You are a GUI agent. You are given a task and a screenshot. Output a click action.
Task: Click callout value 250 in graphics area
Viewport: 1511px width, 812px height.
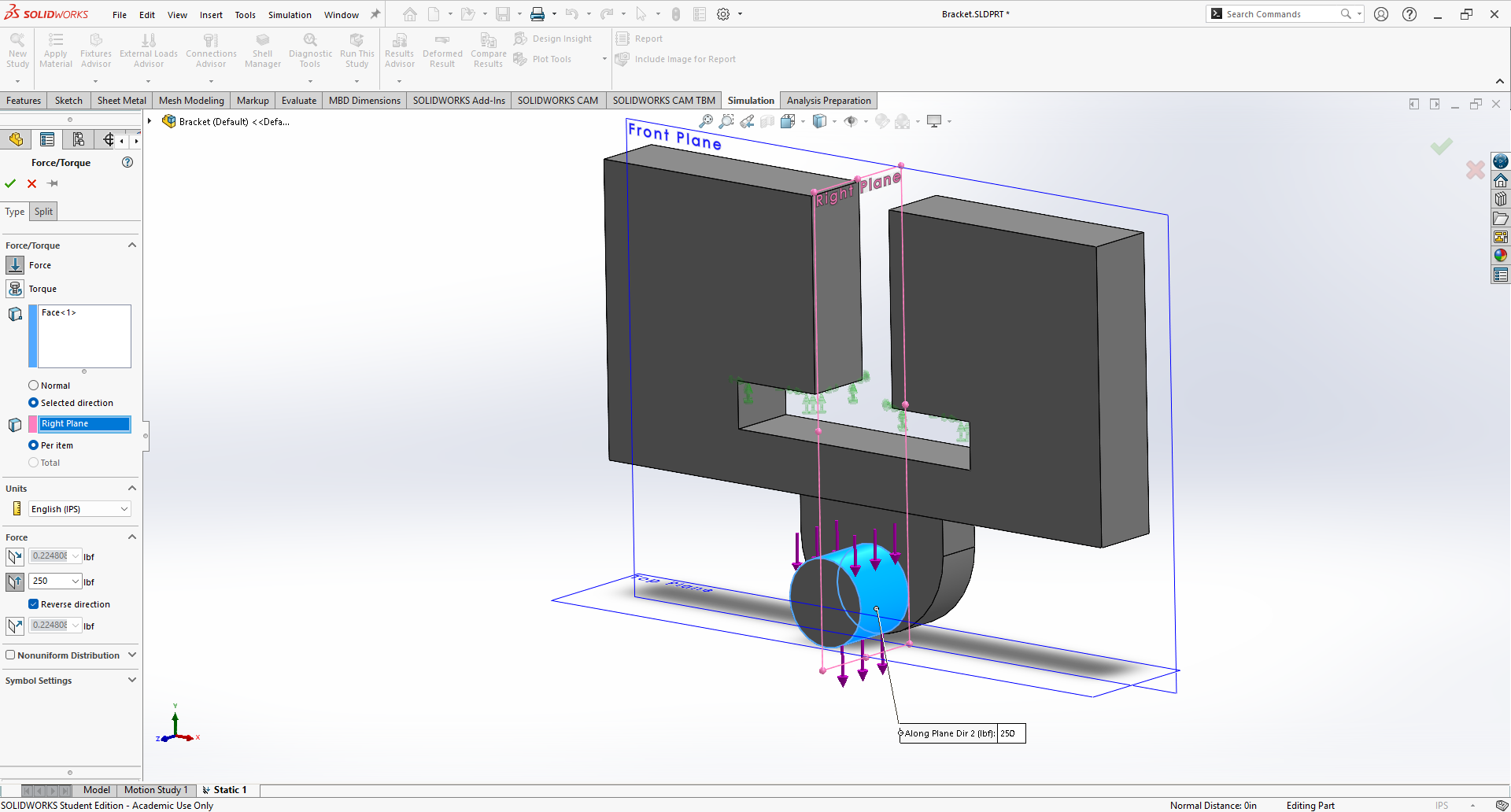[1011, 733]
